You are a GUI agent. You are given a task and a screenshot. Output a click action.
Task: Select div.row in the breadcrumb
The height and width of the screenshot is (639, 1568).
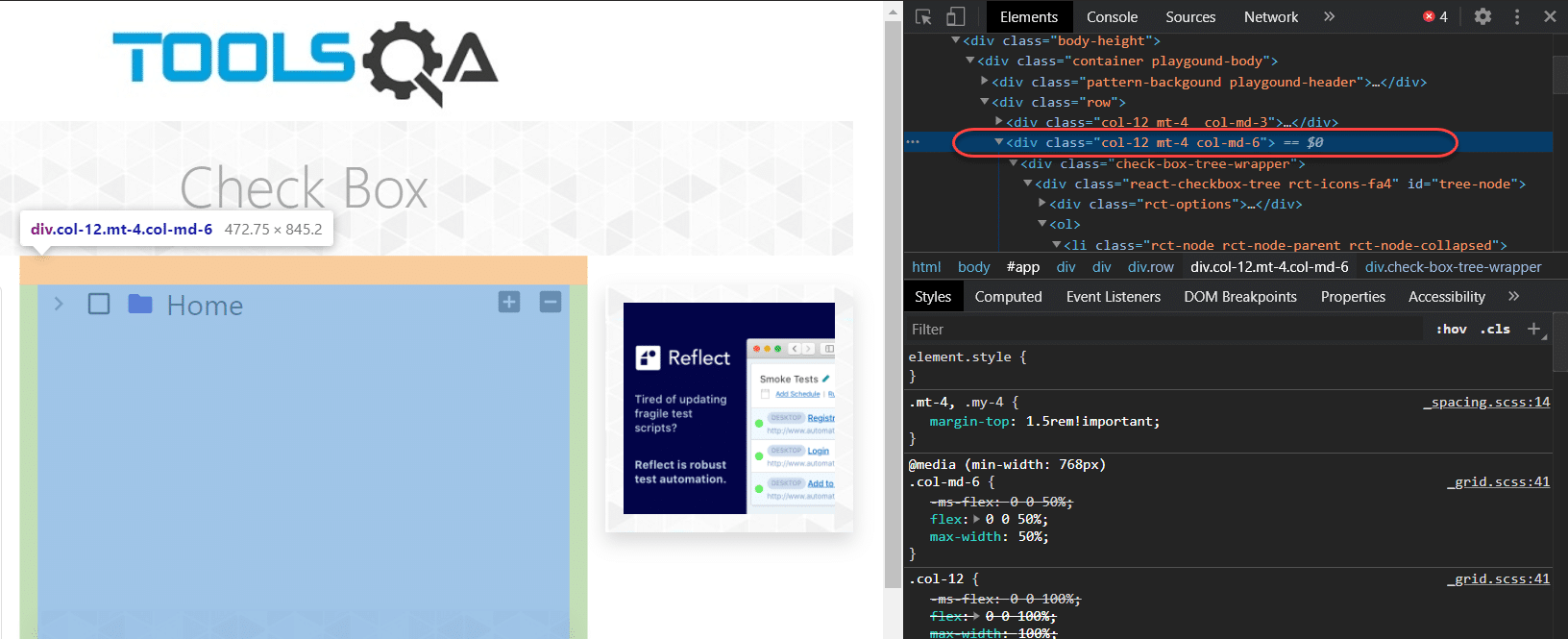[x=1151, y=266]
